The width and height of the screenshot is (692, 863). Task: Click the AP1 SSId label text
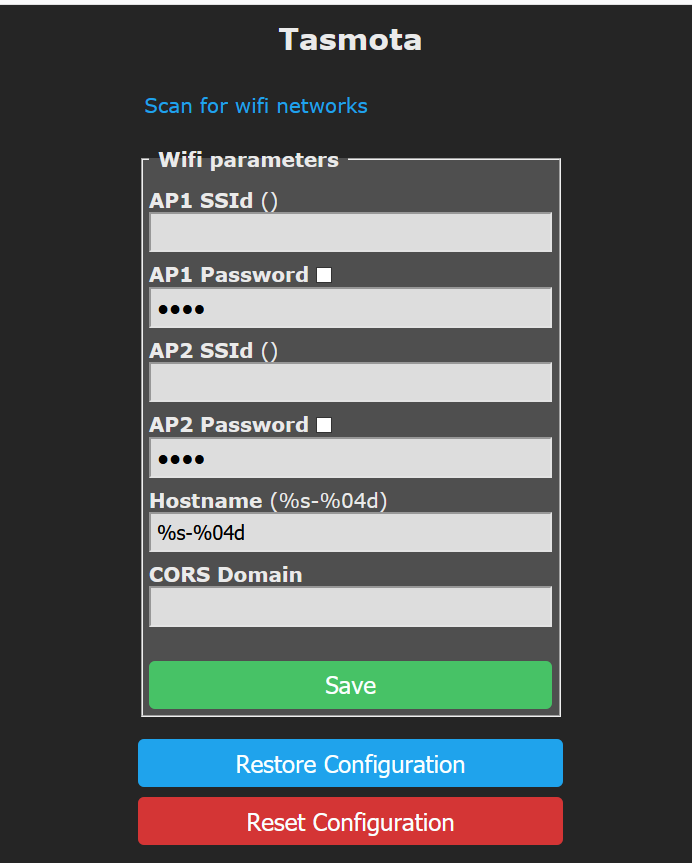[x=201, y=200]
